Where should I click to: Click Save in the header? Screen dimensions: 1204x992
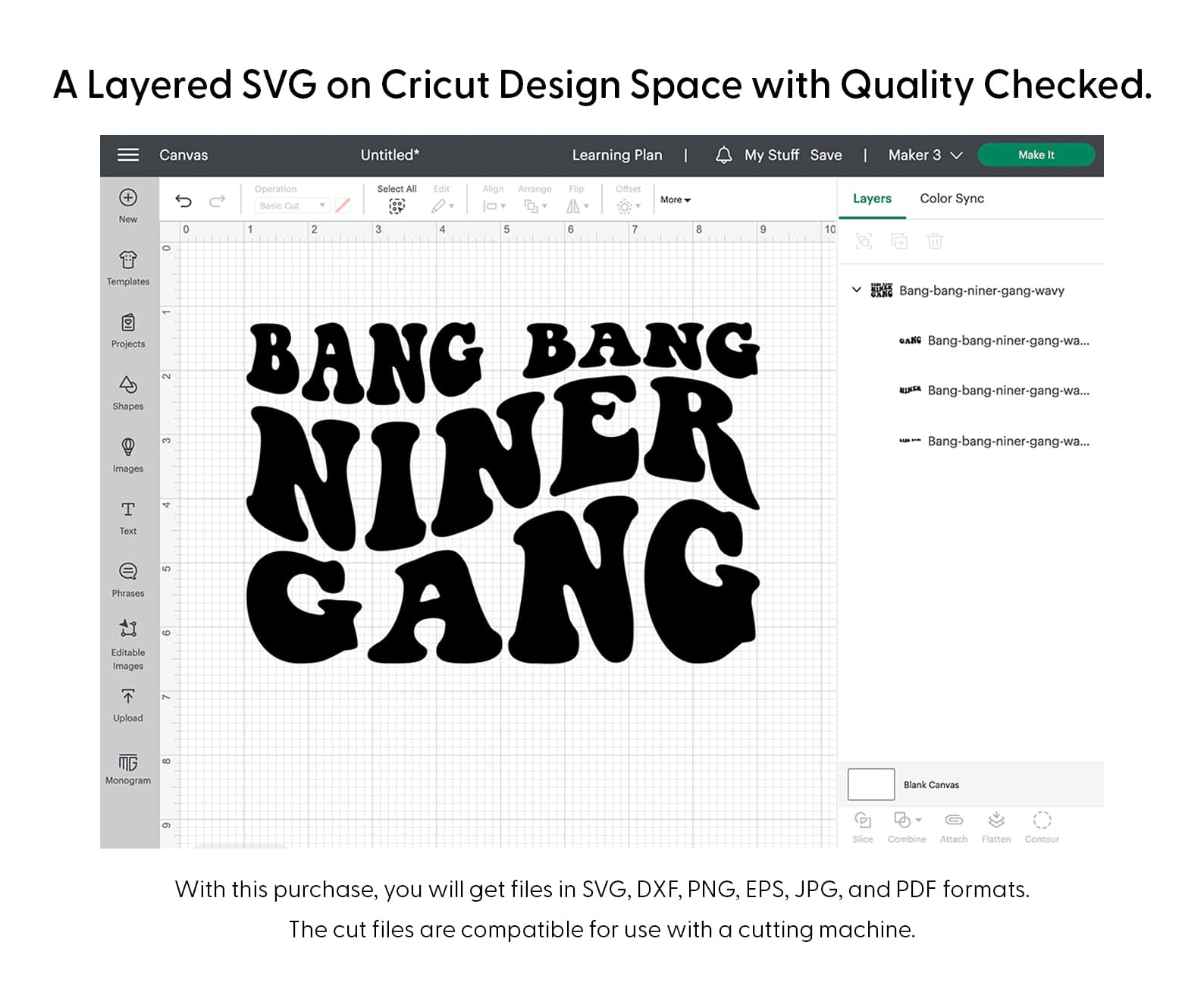pos(826,155)
